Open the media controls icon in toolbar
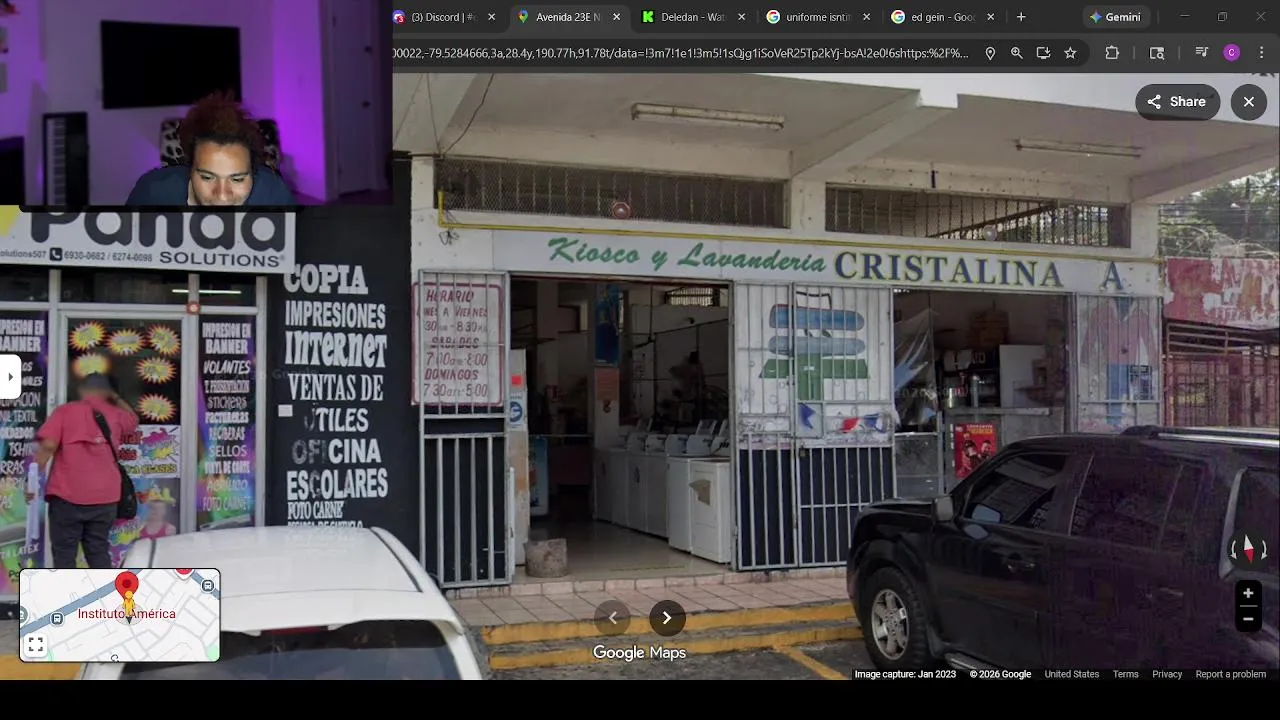This screenshot has height=720, width=1280. coord(1201,53)
